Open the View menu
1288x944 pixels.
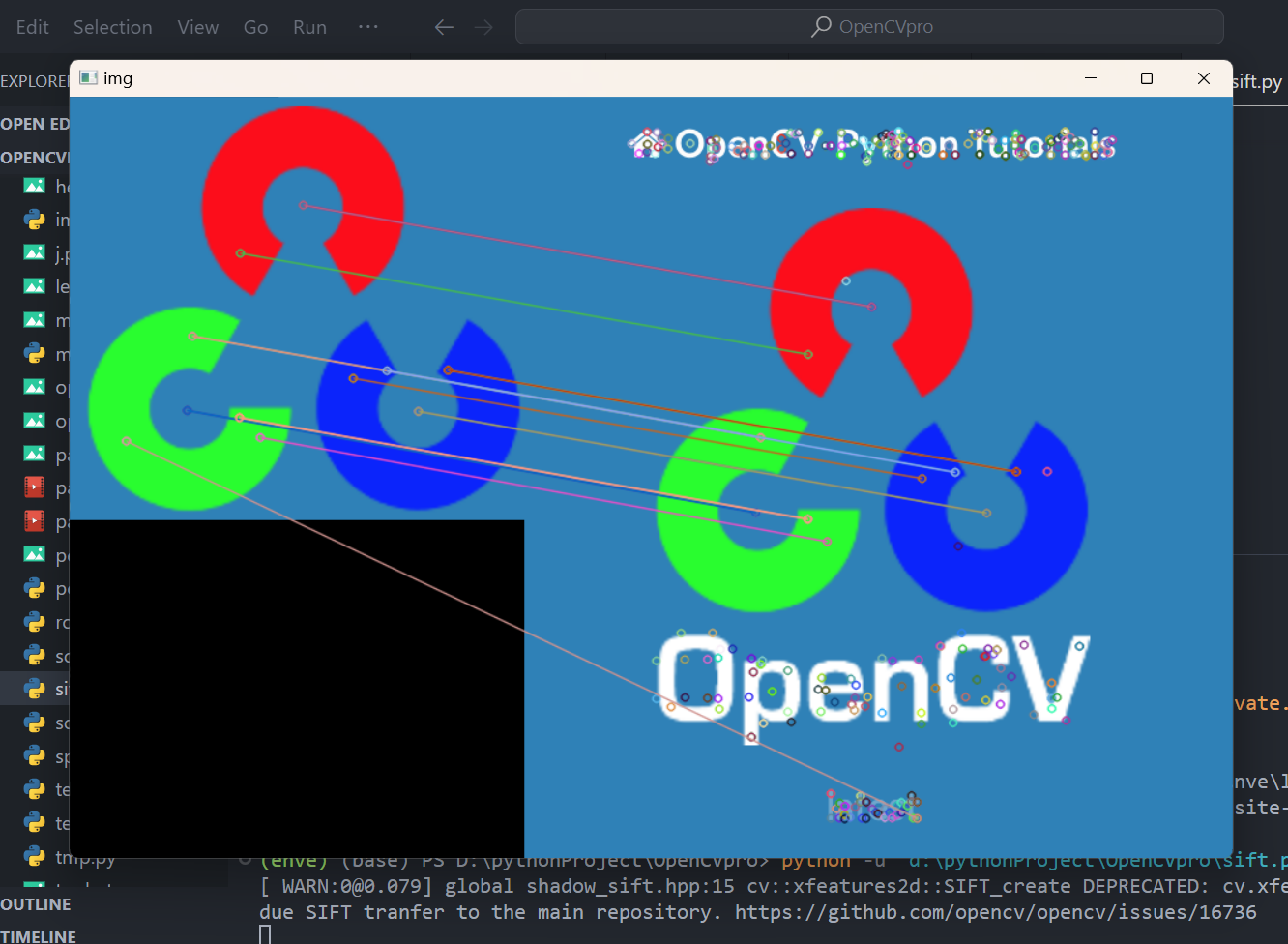[198, 27]
